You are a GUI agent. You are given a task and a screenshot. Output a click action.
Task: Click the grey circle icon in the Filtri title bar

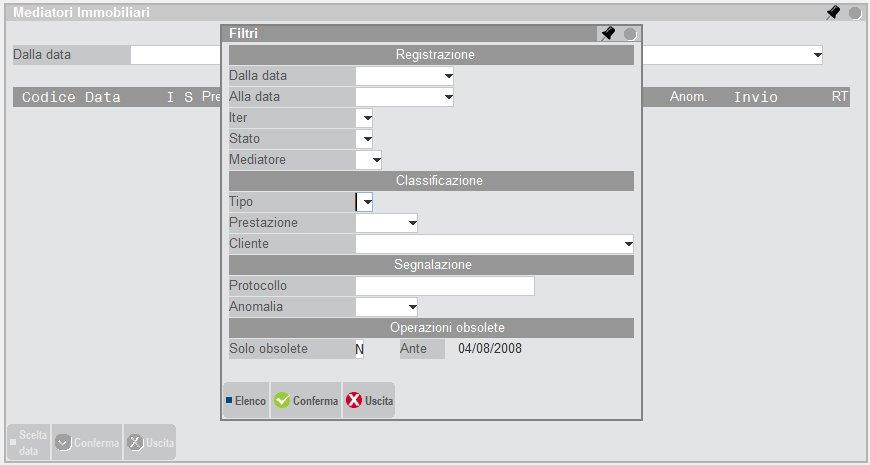[x=630, y=34]
